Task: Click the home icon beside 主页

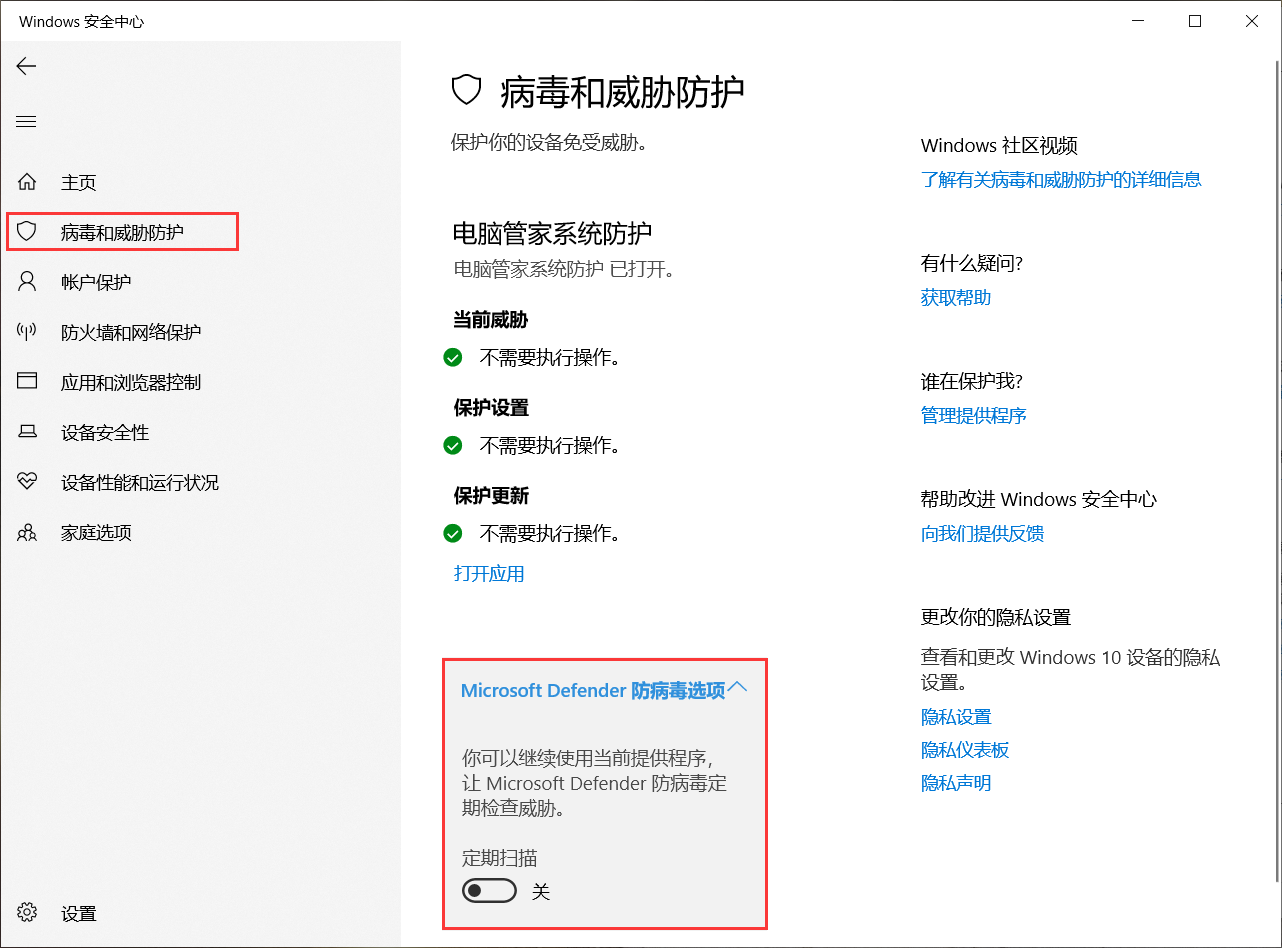Action: click(27, 182)
